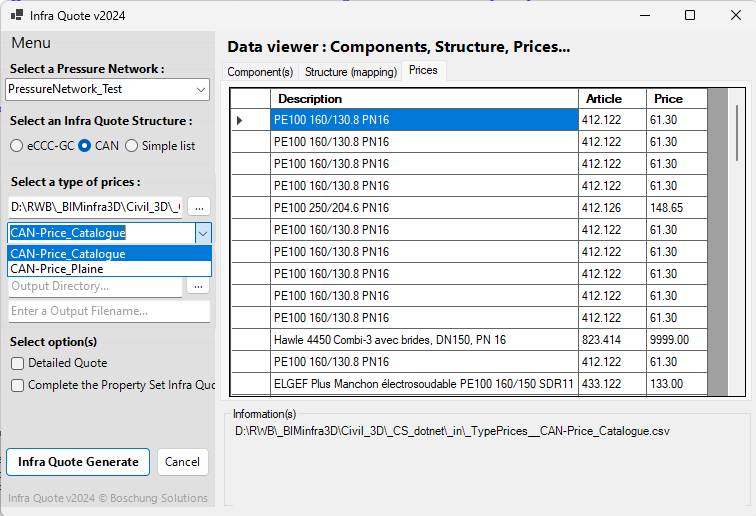Switch to the Component(s) tab
Image resolution: width=756 pixels, height=516 pixels.
(x=260, y=72)
